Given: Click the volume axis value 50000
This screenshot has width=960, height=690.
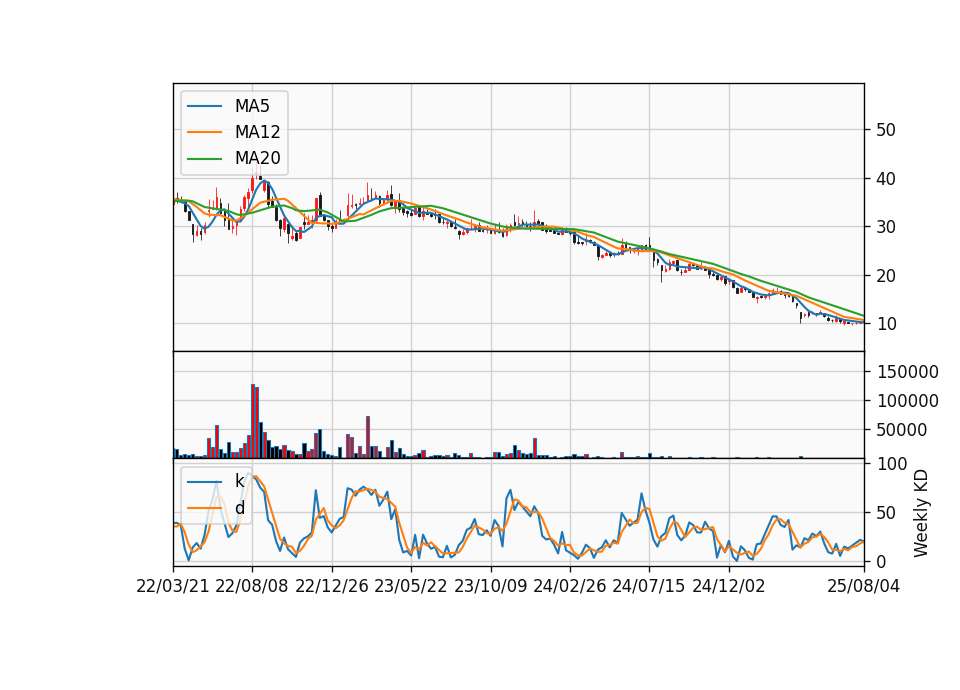Looking at the screenshot, I should pos(902,430).
